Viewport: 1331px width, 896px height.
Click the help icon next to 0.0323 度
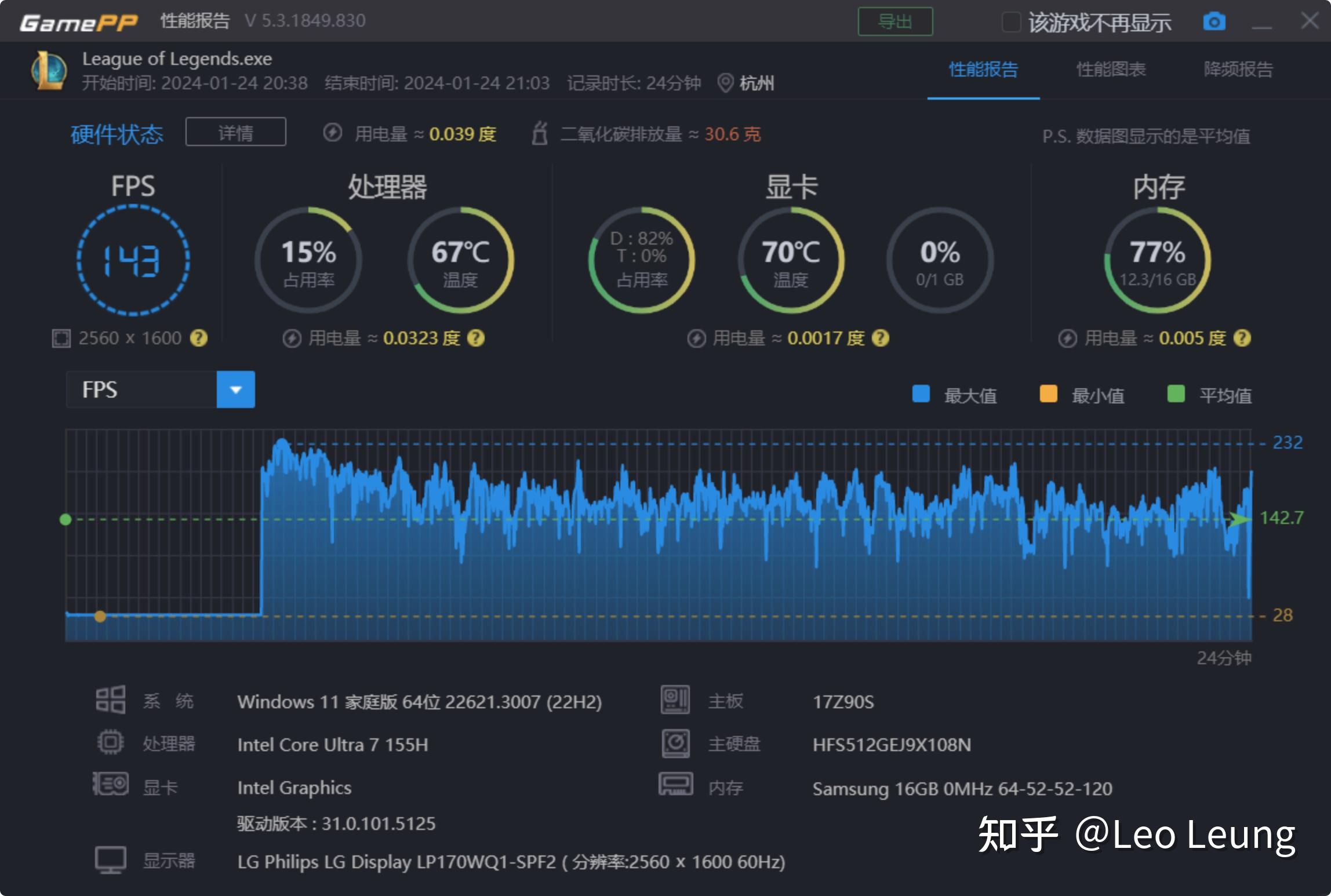point(476,338)
